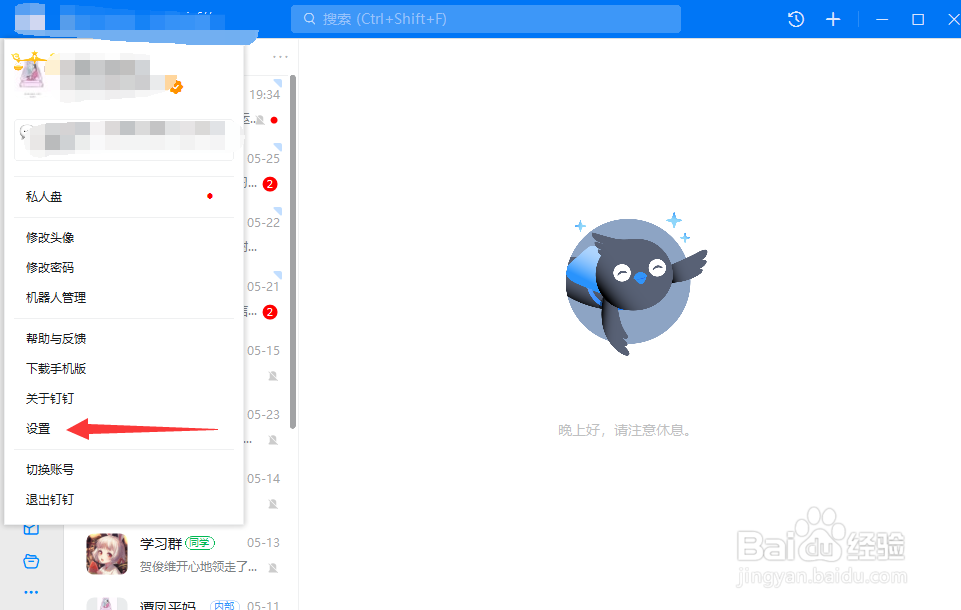Open the three-dot options above the chat list

[280, 57]
